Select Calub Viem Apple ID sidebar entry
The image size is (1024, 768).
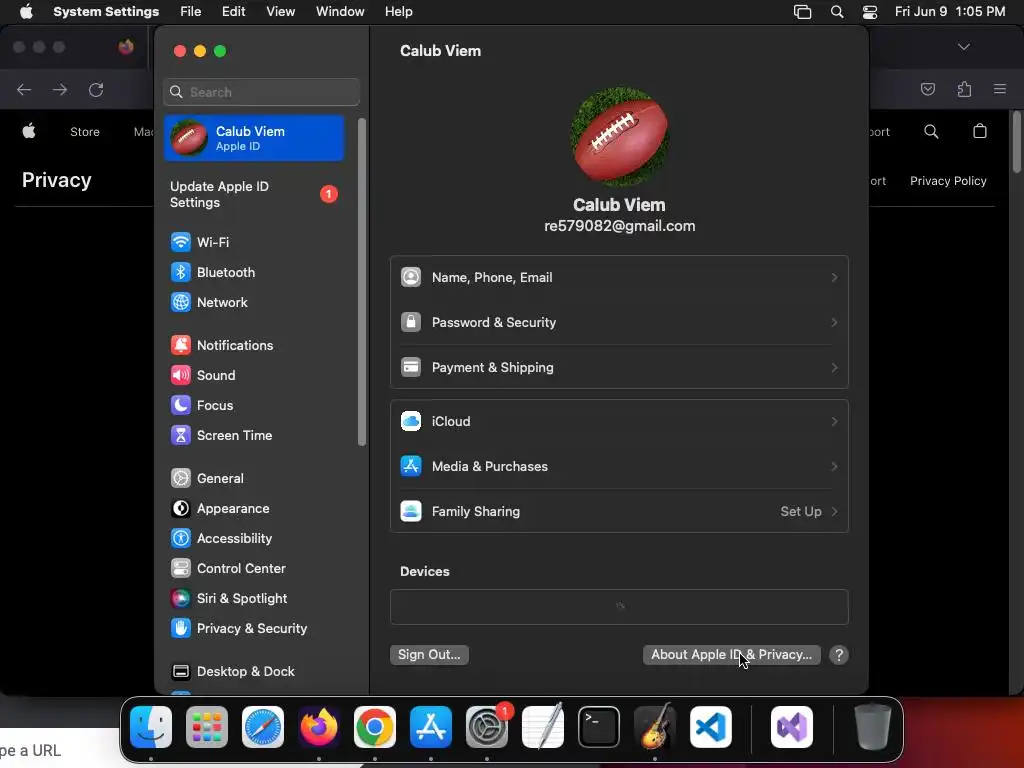[254, 138]
